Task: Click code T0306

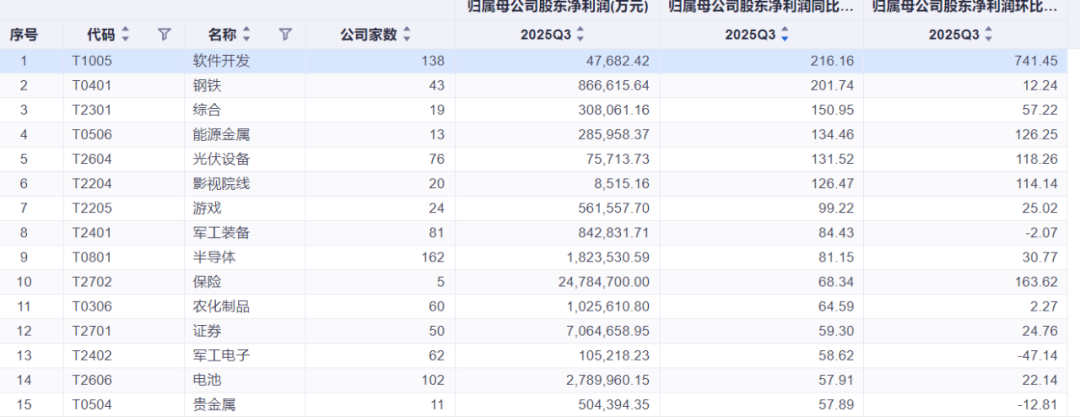Action: pyautogui.click(x=92, y=307)
